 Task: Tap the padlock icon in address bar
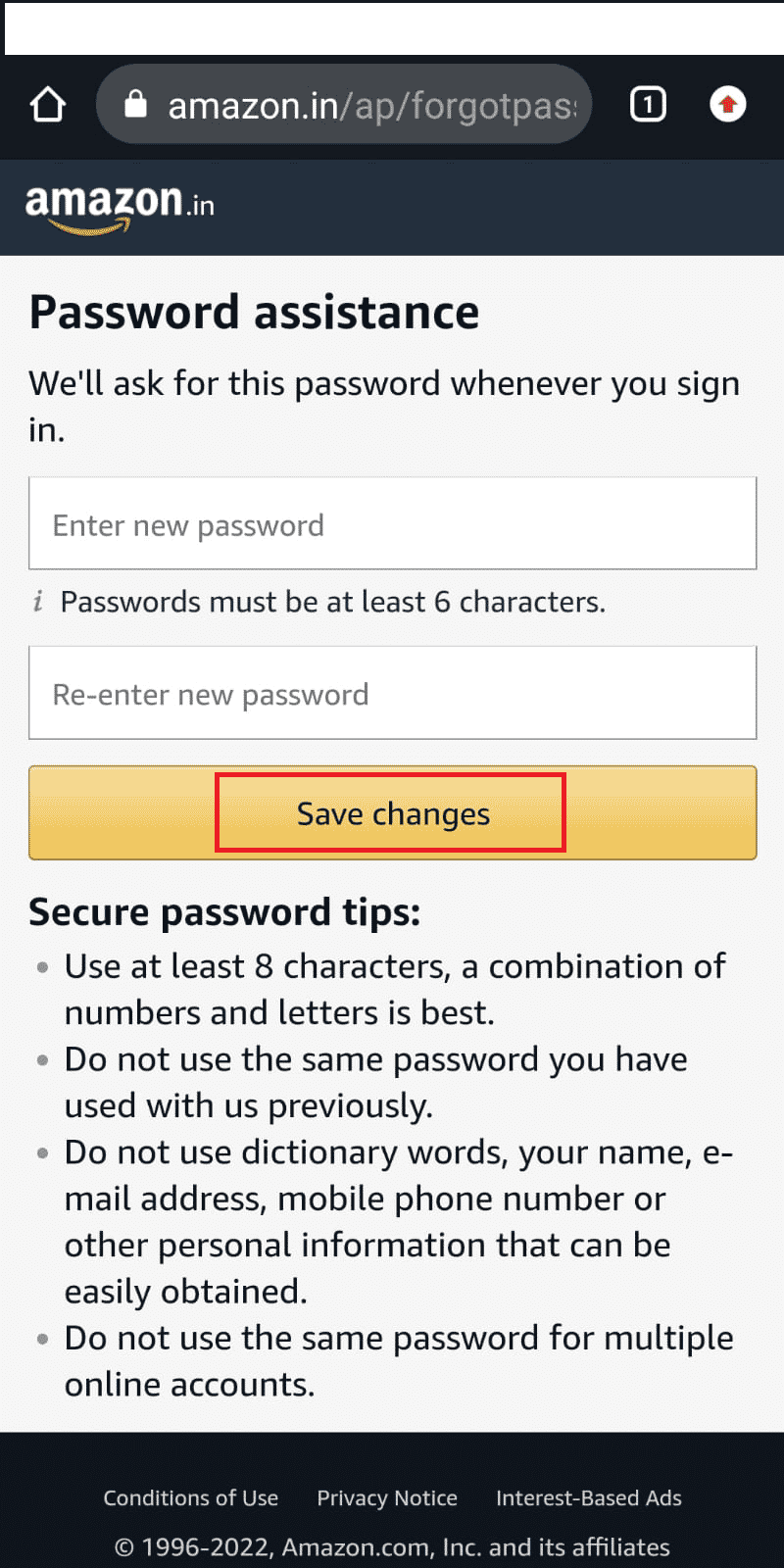click(x=135, y=104)
